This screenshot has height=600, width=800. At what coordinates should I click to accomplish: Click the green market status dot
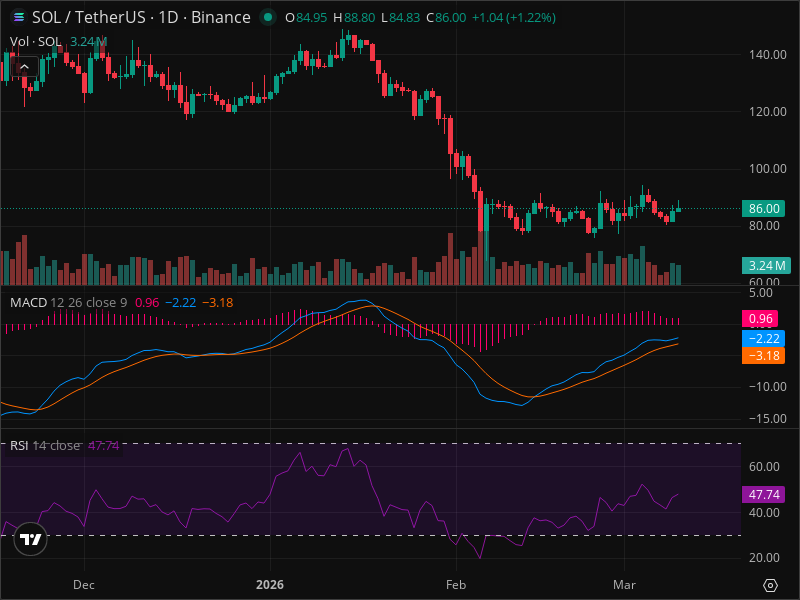click(267, 17)
